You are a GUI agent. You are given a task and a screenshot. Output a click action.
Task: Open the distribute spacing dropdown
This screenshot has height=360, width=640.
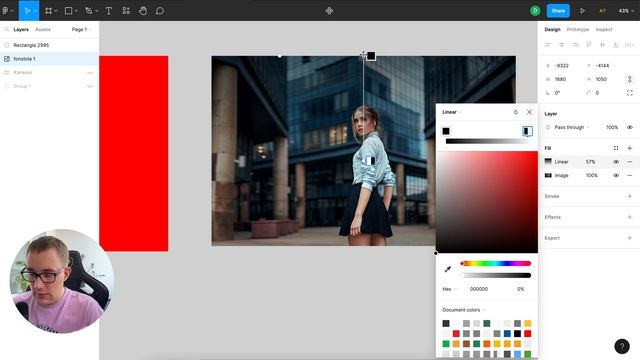(x=630, y=45)
